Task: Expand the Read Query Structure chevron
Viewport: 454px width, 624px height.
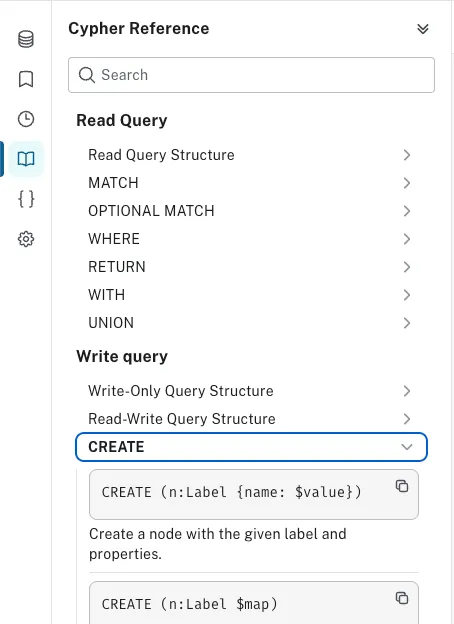Action: coord(406,155)
